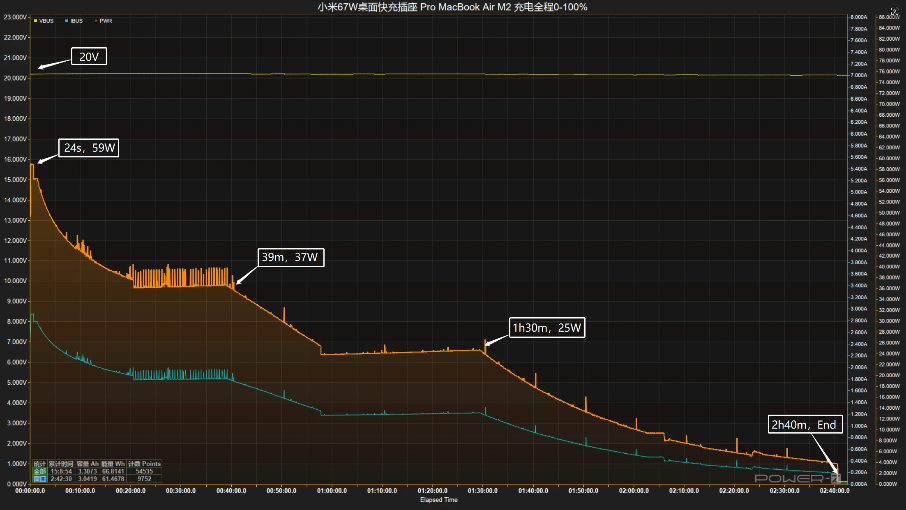Viewport: 906px width, 510px height.
Task: Click the 9752 points value
Action: tap(144, 479)
